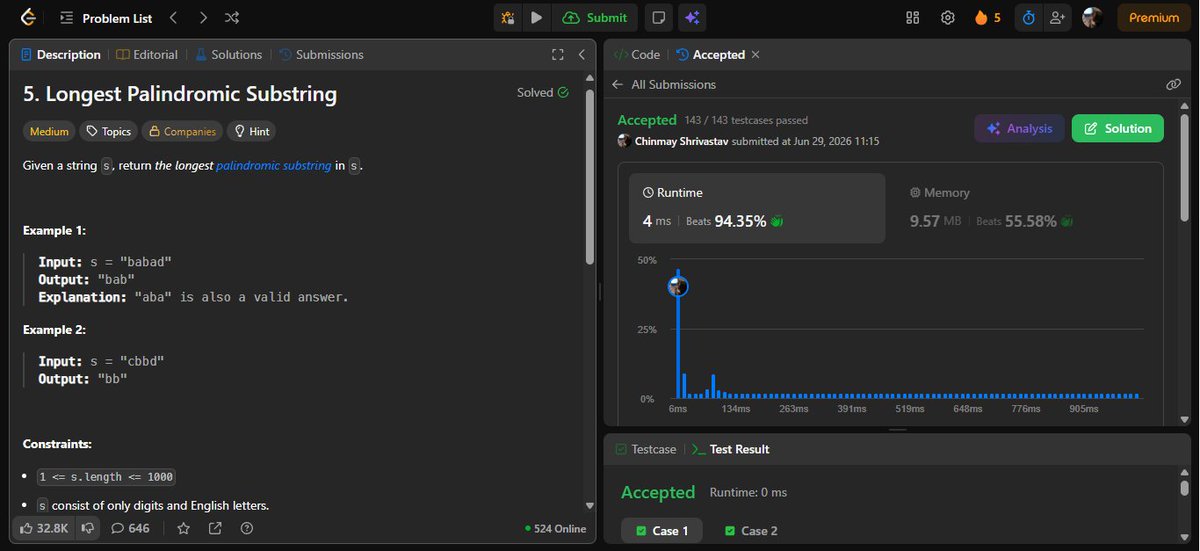Switch to the Editorial tab
1200x551 pixels.
click(148, 55)
